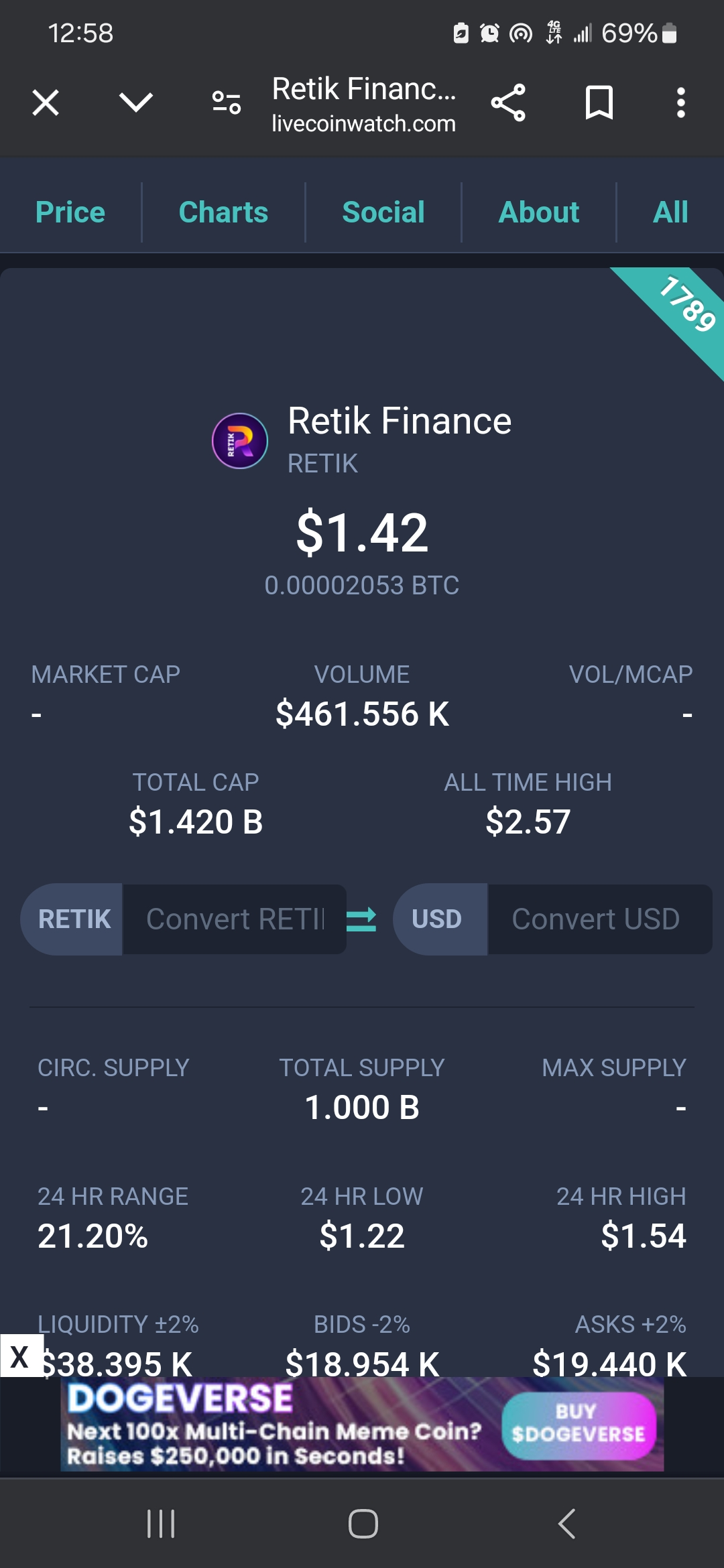The width and height of the screenshot is (724, 1568).
Task: Open the Price tab
Action: click(70, 212)
